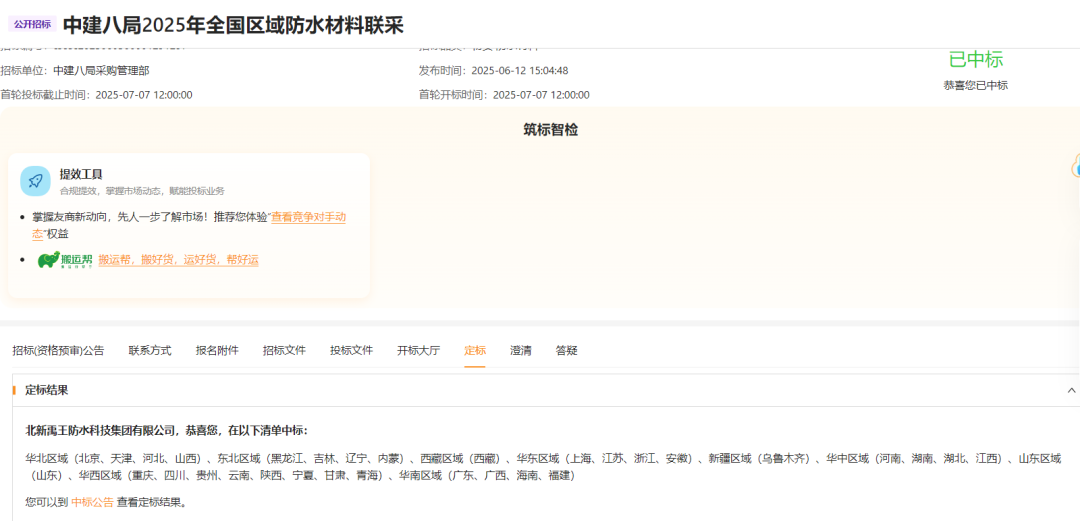Open the 招标(资格预审)公告 tab
The width and height of the screenshot is (1080, 521).
tap(58, 350)
